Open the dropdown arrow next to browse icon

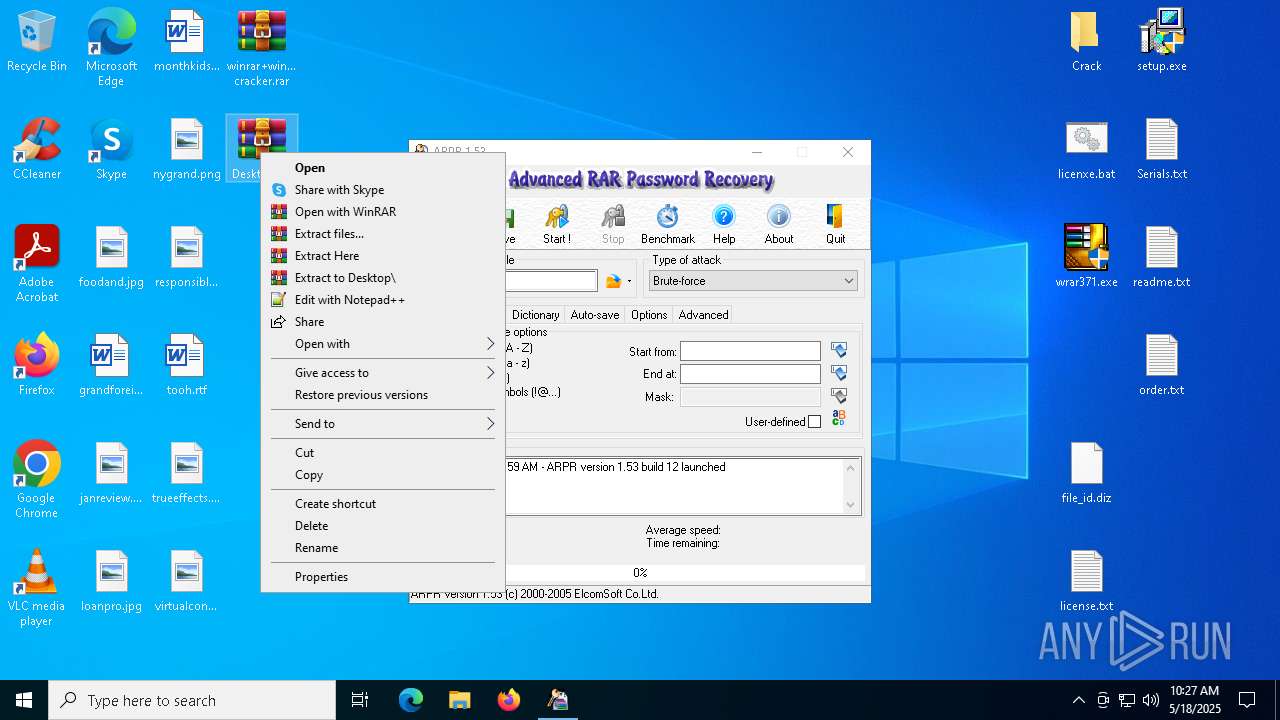629,282
